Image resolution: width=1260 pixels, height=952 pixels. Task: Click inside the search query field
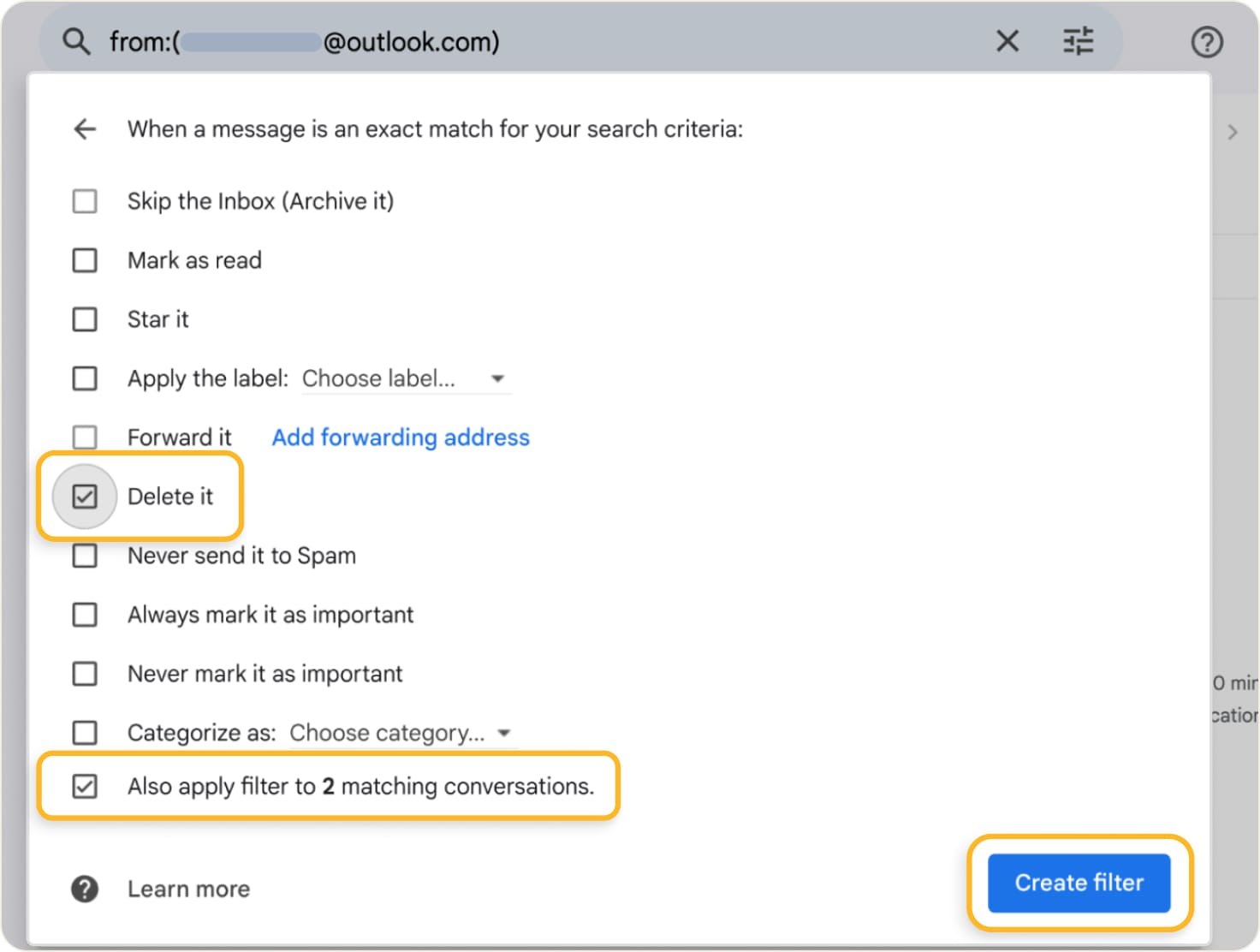pyautogui.click(x=599, y=41)
